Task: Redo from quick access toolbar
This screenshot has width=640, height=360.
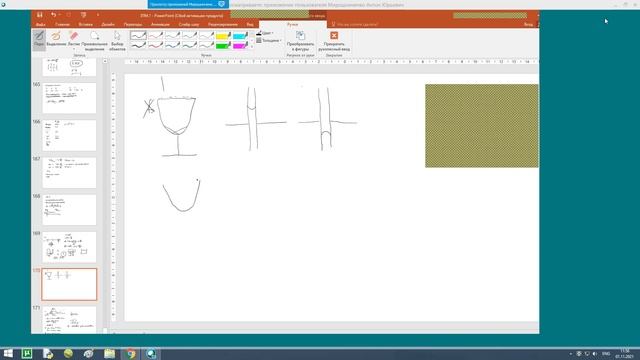Action: tap(68, 15)
